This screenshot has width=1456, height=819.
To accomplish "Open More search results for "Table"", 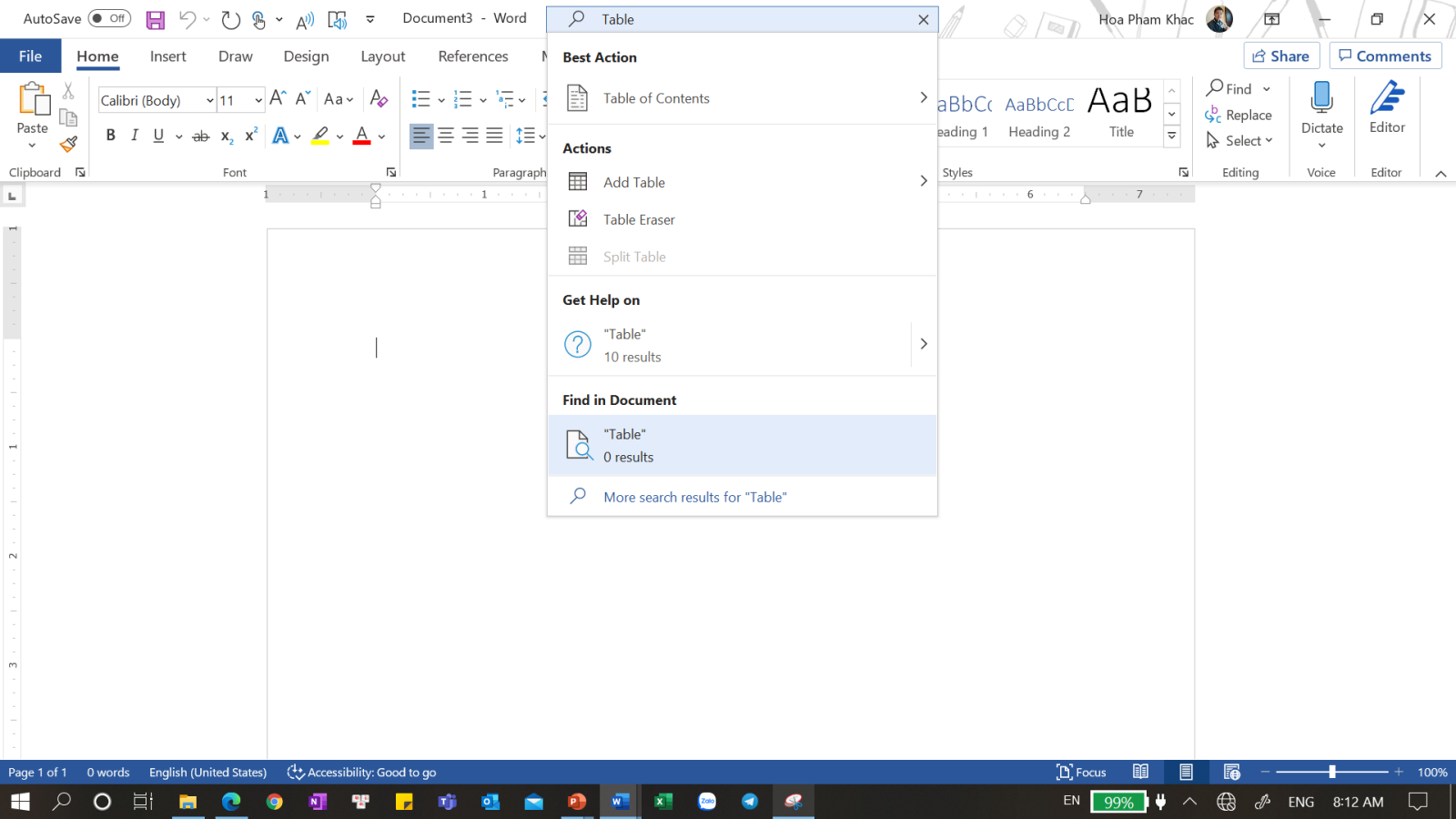I will pos(694,497).
